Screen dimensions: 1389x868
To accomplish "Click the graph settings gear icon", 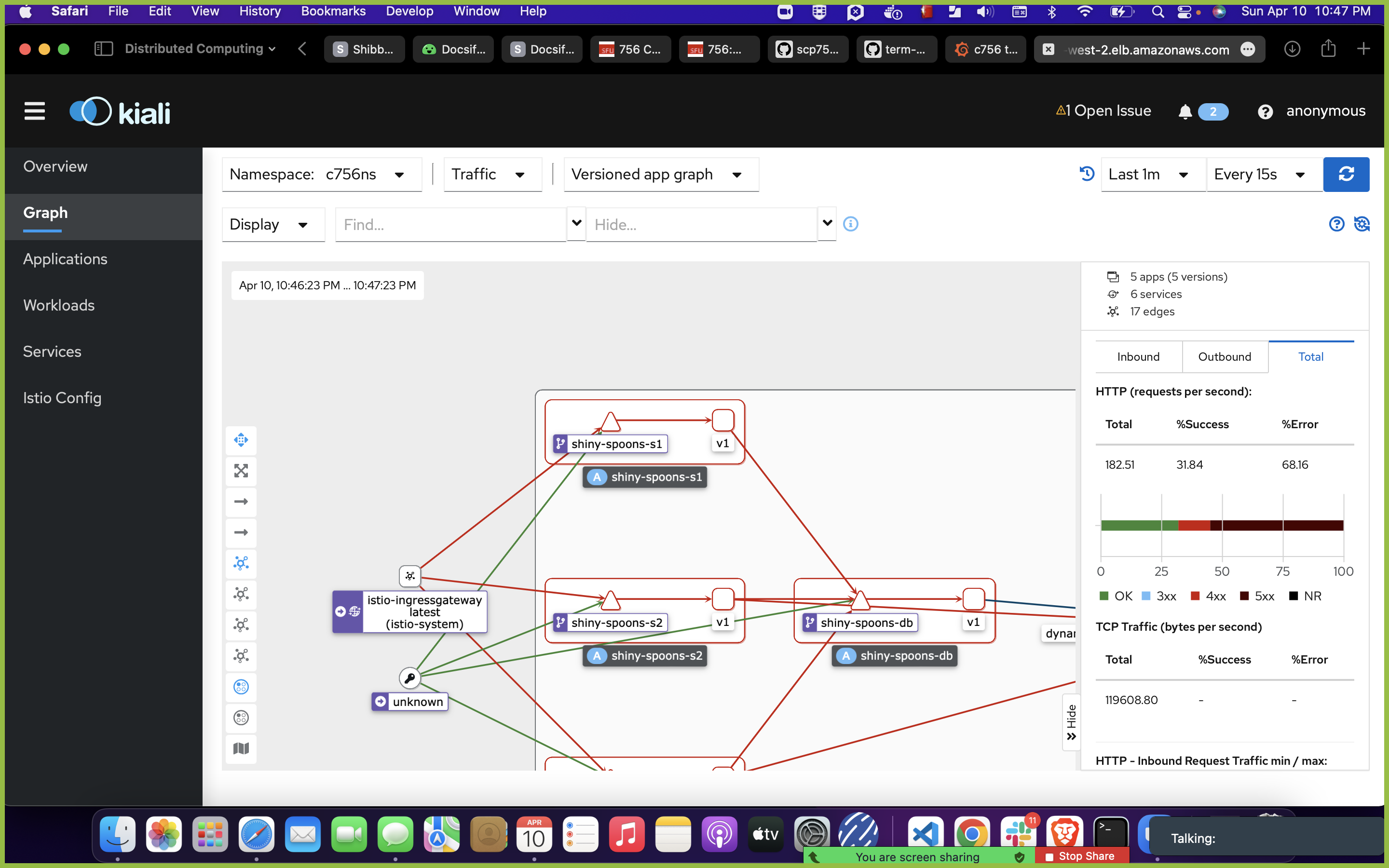I will (1362, 224).
